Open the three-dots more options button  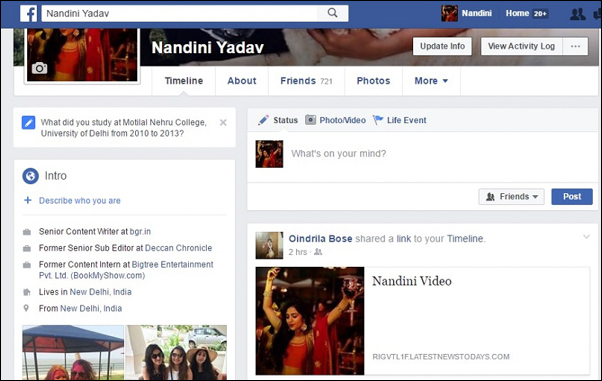[x=575, y=46]
